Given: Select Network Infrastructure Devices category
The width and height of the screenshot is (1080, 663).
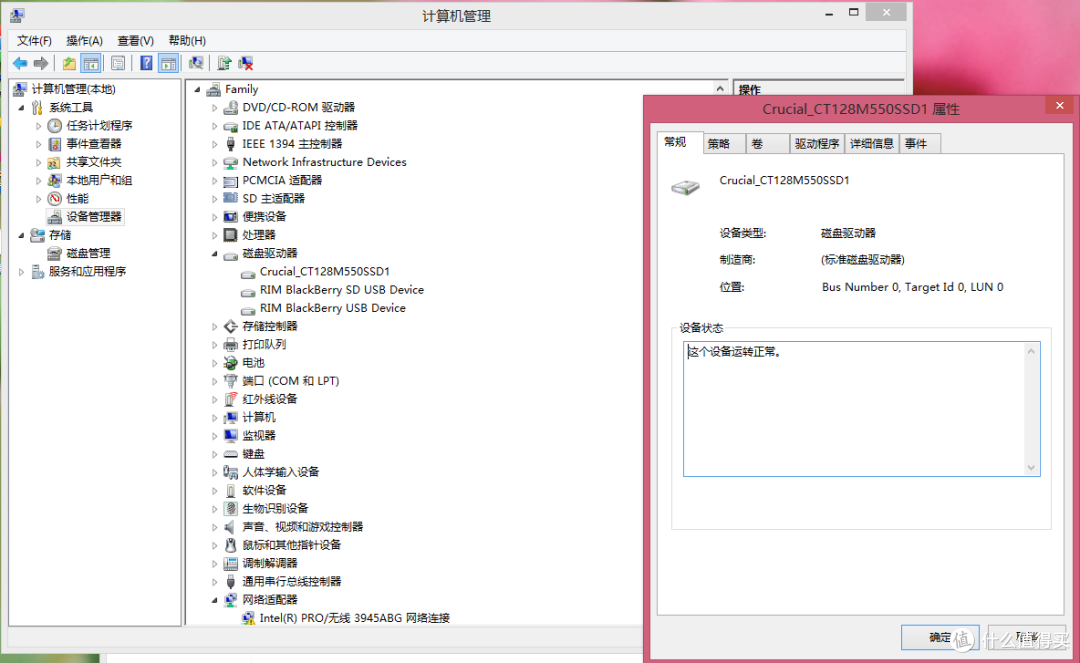Looking at the screenshot, I should click(324, 162).
